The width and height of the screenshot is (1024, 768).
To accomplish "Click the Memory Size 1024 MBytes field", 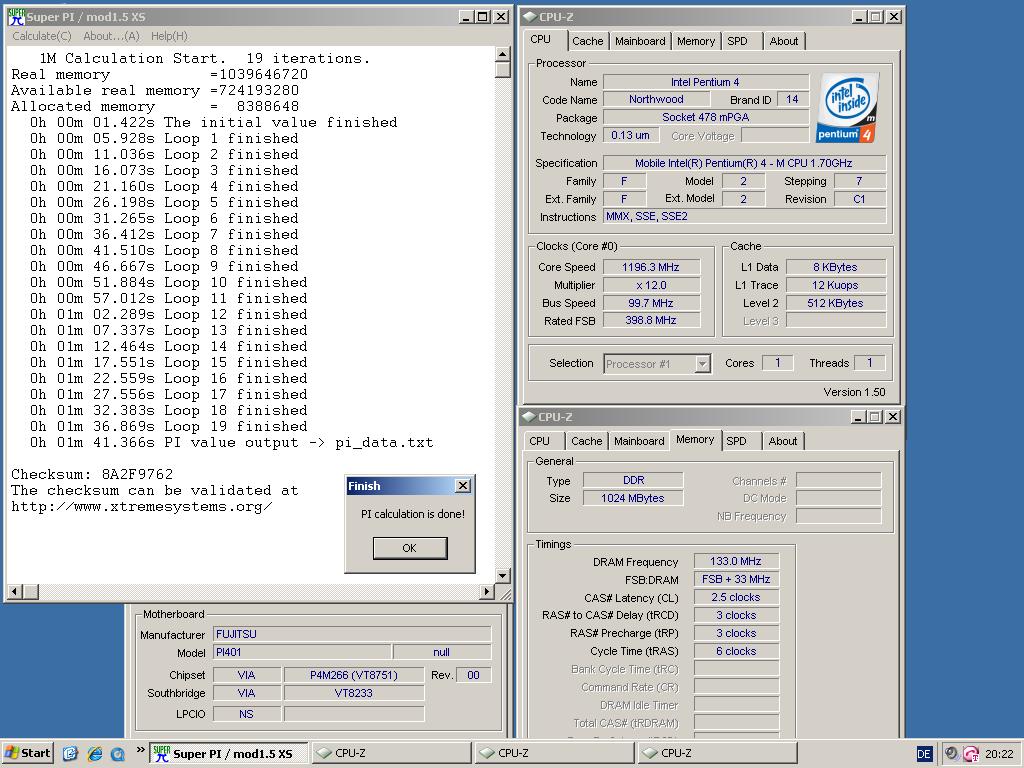I will (633, 498).
